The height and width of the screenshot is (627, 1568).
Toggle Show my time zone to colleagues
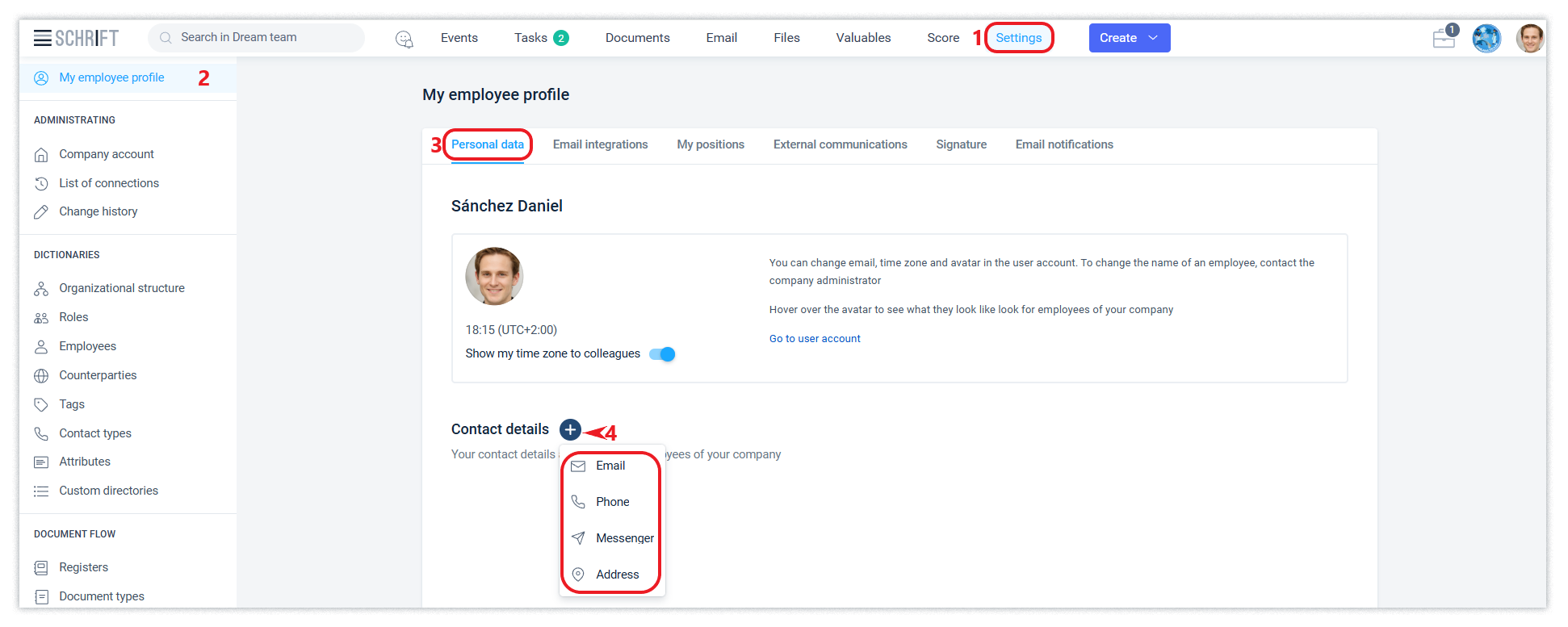662,354
